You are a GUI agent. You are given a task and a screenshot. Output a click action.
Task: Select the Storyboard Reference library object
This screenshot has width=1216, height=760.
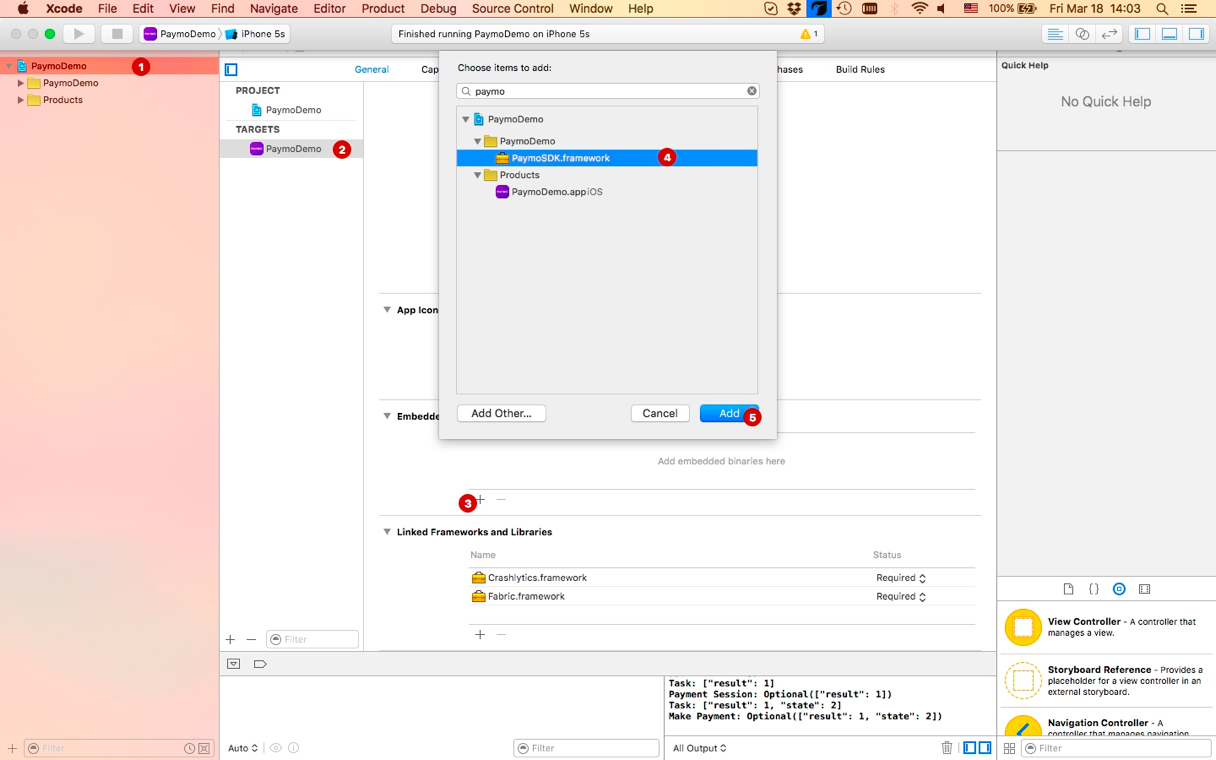point(1106,681)
